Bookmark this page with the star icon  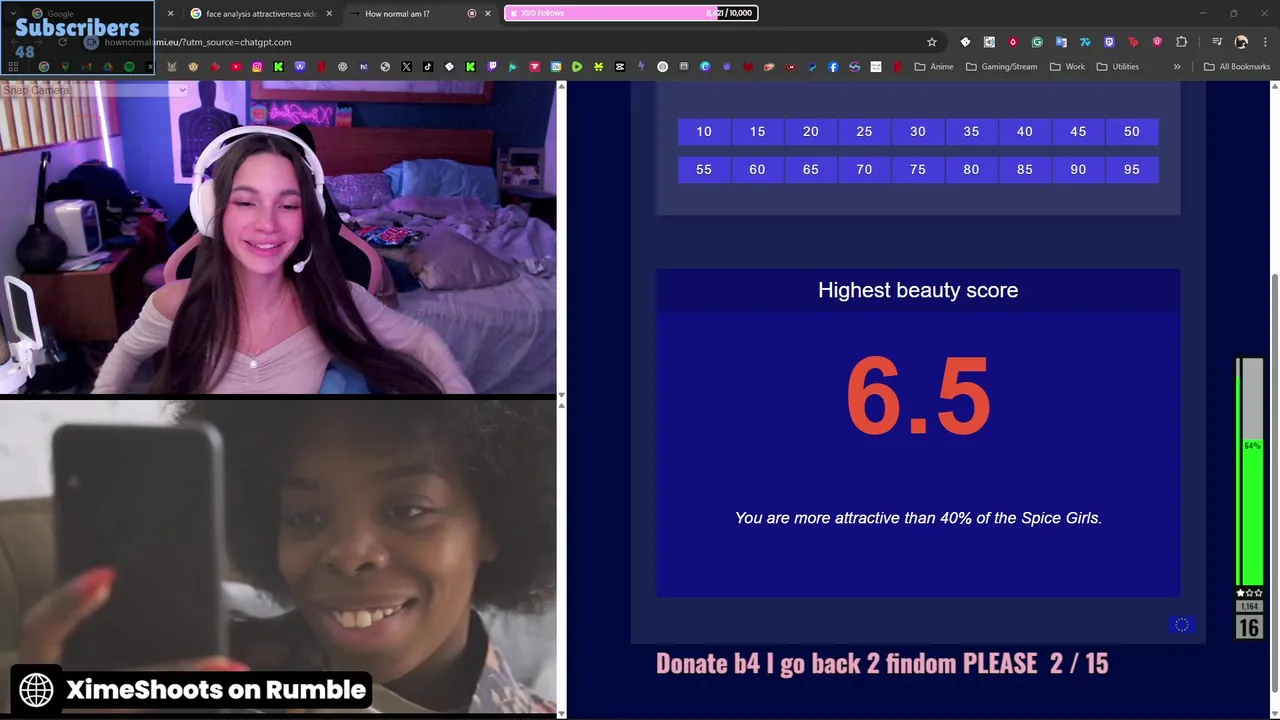click(932, 42)
